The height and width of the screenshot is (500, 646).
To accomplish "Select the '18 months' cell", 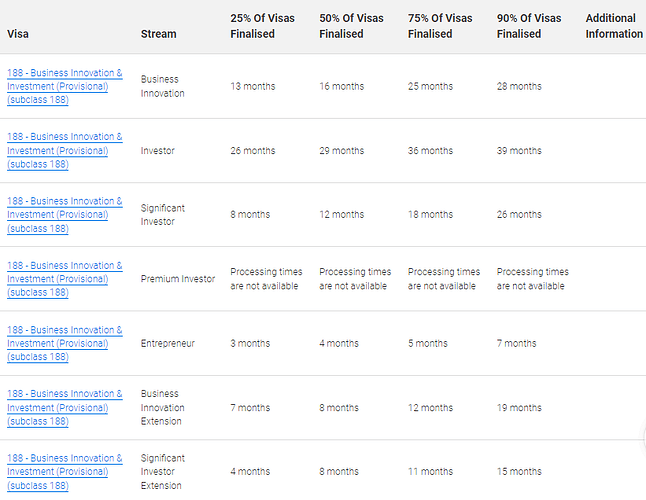I will click(430, 215).
